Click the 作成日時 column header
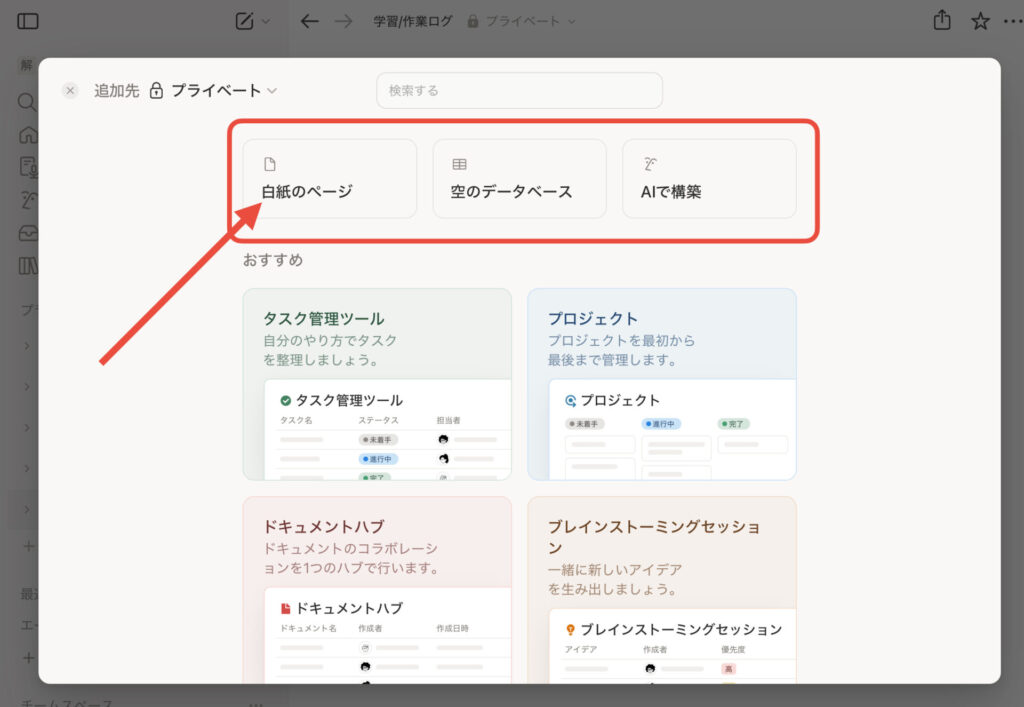The width and height of the screenshot is (1024, 707). (x=453, y=628)
